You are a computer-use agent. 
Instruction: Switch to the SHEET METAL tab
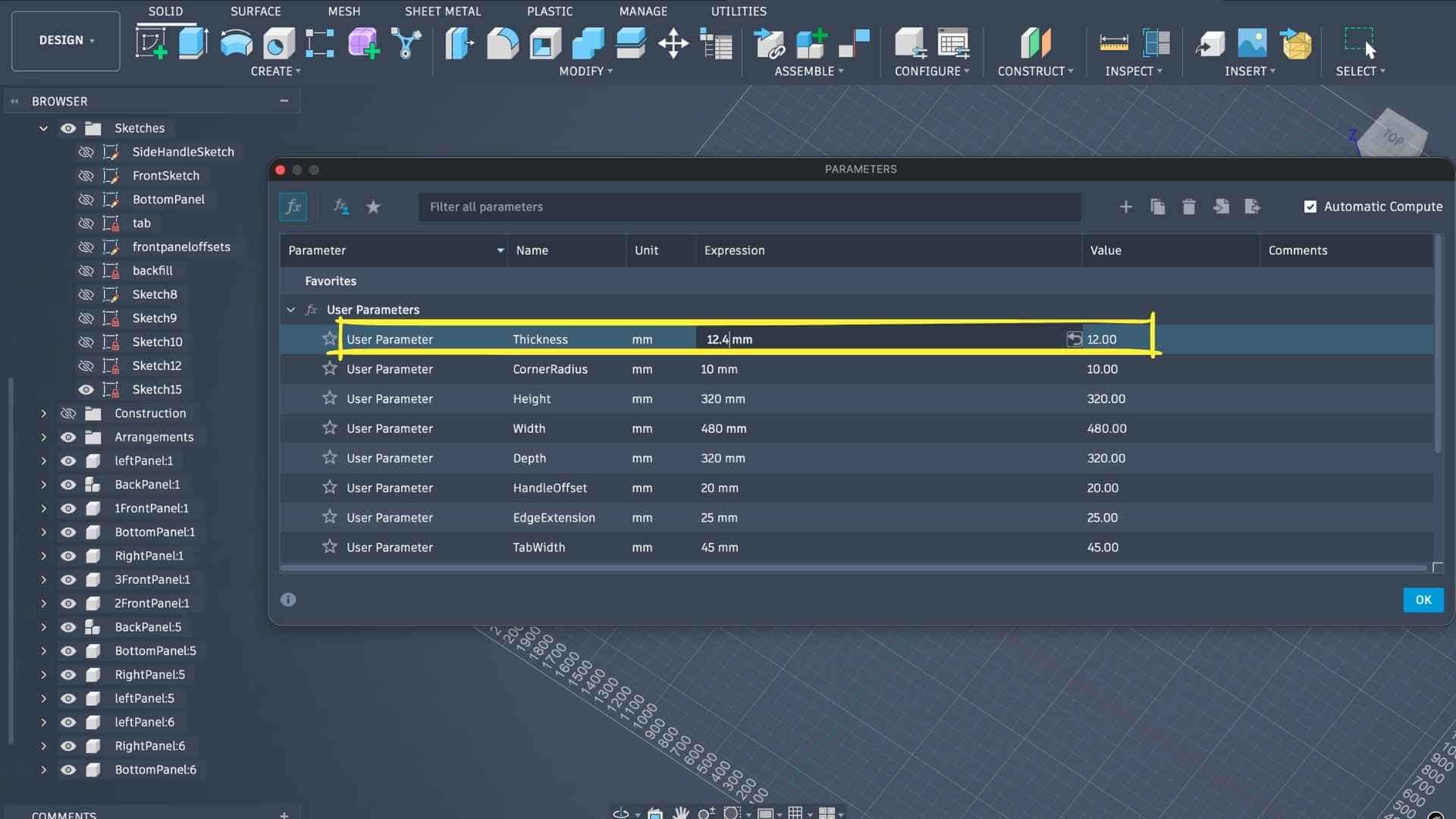tap(442, 11)
